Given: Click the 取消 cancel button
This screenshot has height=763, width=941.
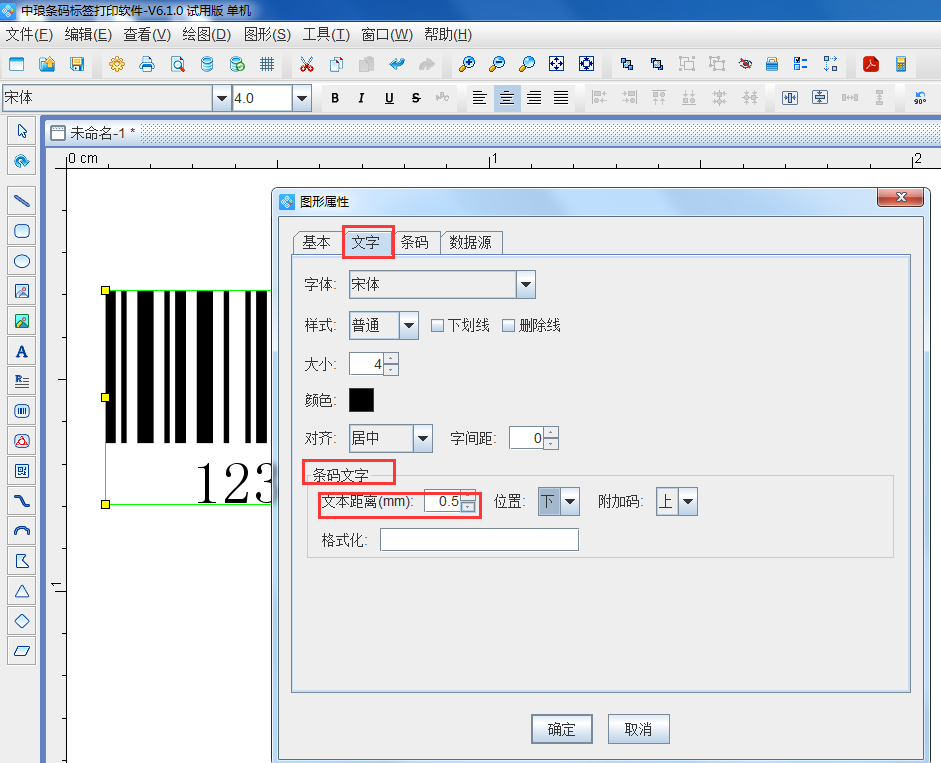Looking at the screenshot, I should (638, 729).
